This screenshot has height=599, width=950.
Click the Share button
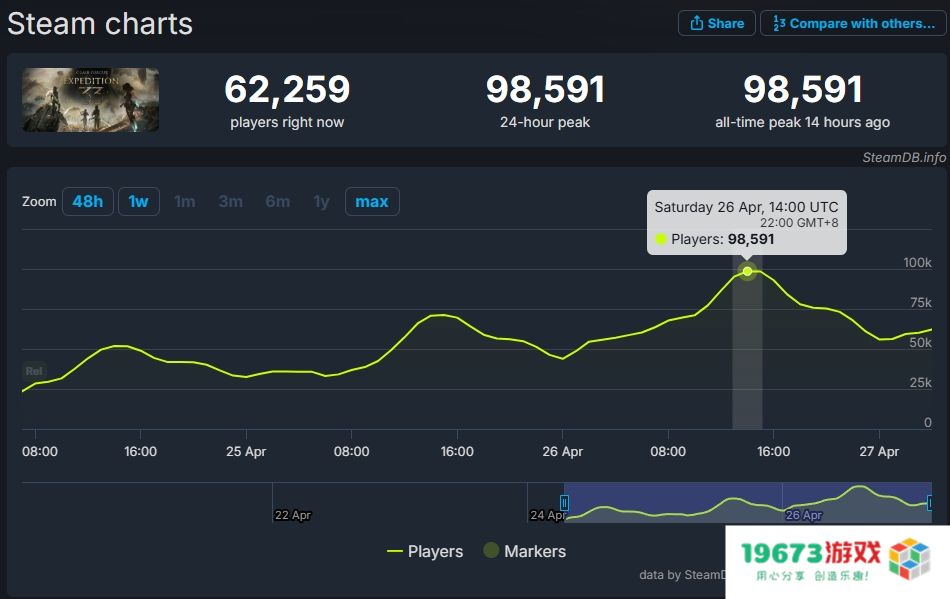(x=716, y=24)
